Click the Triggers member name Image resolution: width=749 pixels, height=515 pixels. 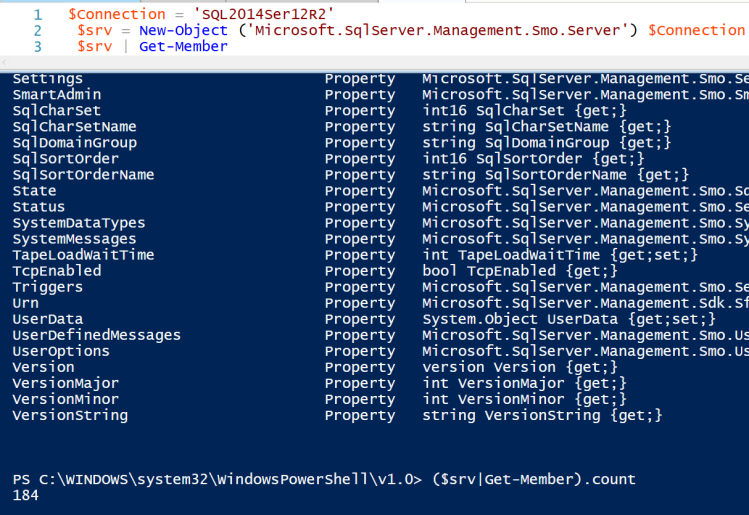48,287
